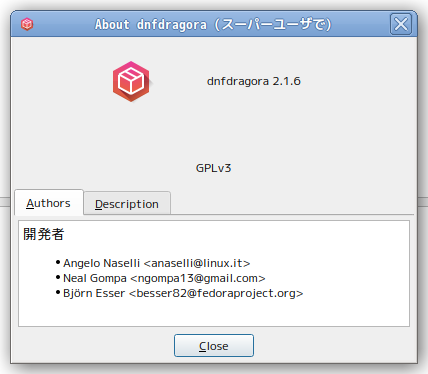The width and height of the screenshot is (428, 374).
Task: Close the About dialog with X button
Action: coord(401,24)
